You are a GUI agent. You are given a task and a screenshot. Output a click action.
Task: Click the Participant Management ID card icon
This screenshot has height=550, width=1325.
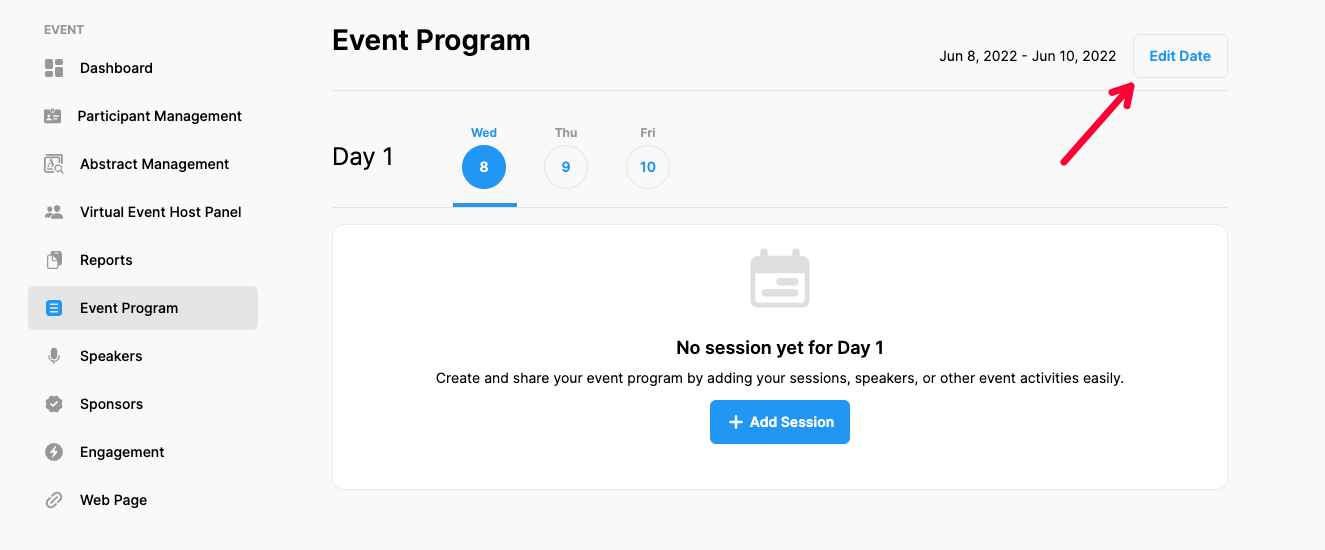(53, 116)
